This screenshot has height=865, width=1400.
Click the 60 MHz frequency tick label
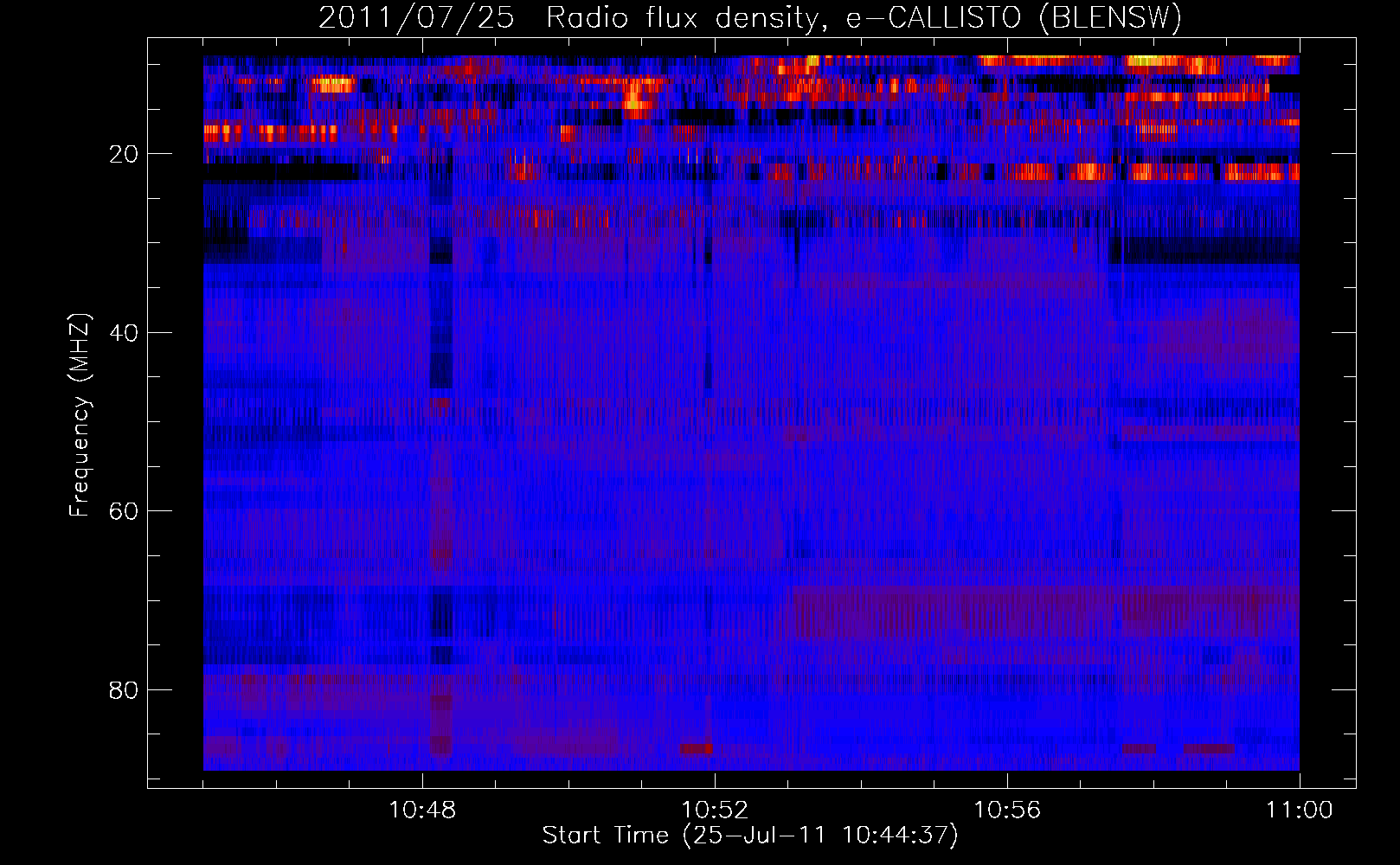(124, 511)
